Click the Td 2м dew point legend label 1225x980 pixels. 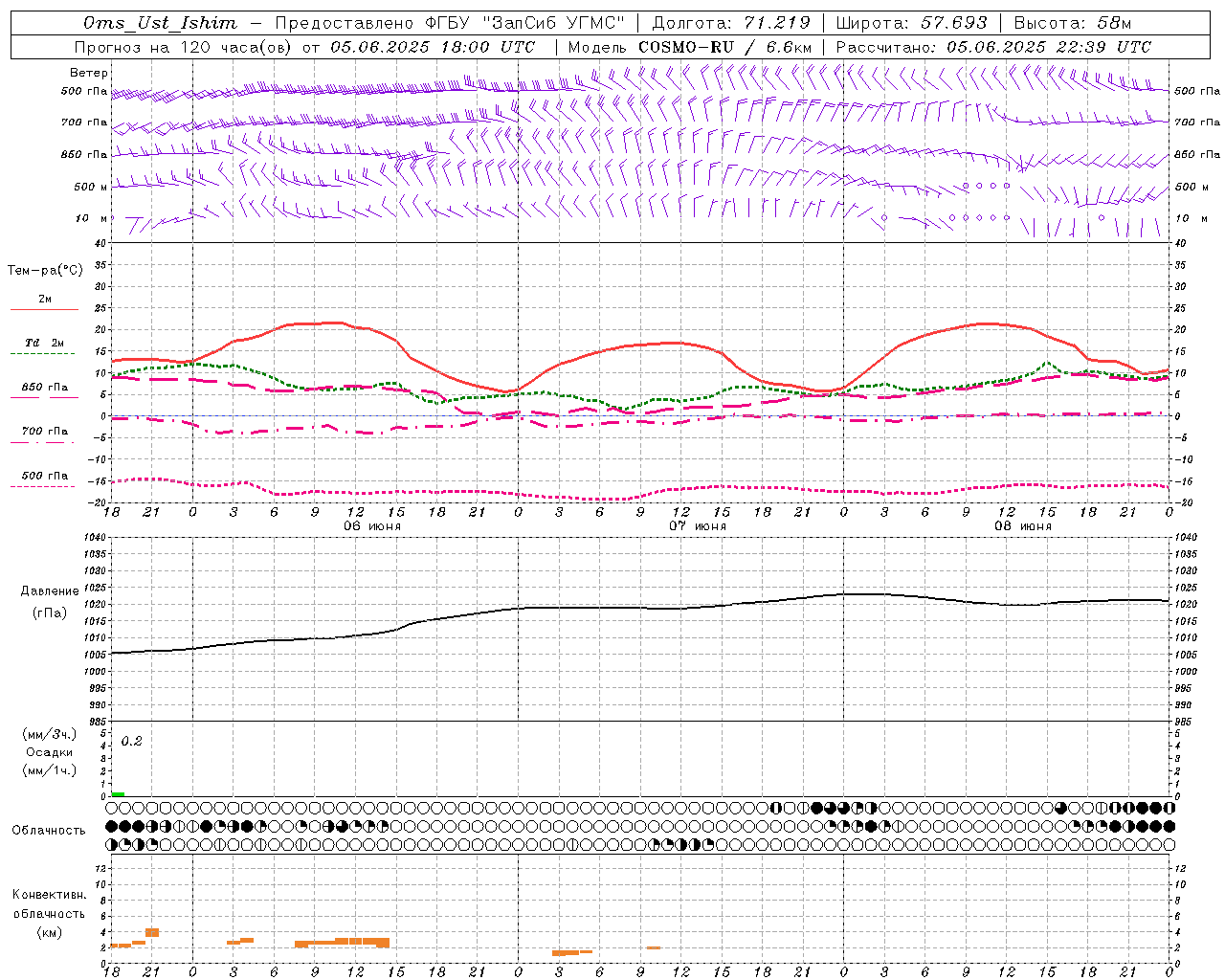coord(44,343)
